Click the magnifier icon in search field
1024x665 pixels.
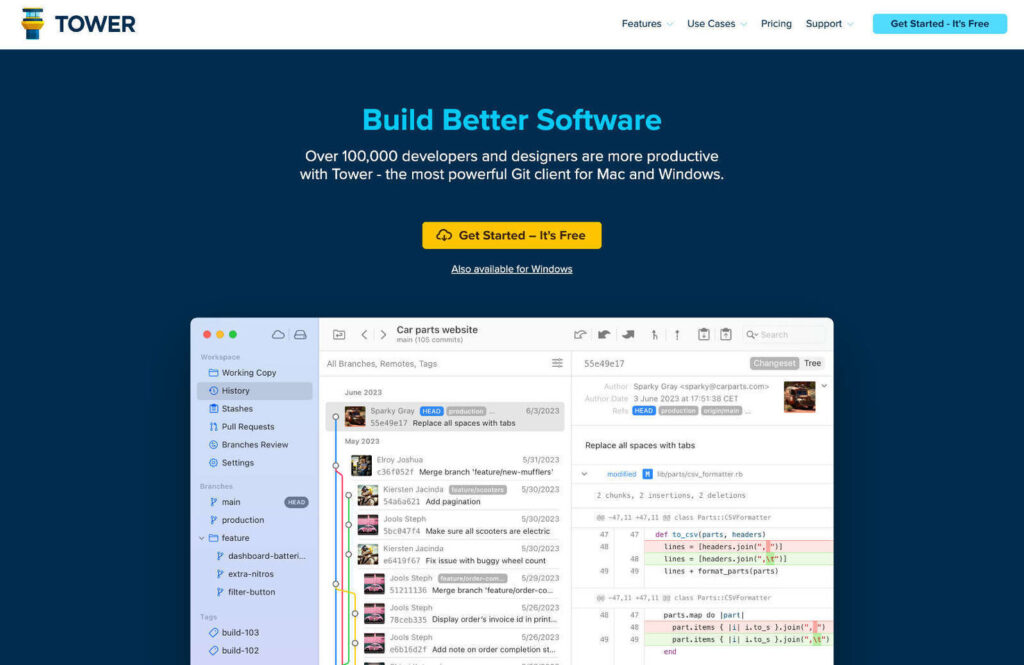(752, 334)
